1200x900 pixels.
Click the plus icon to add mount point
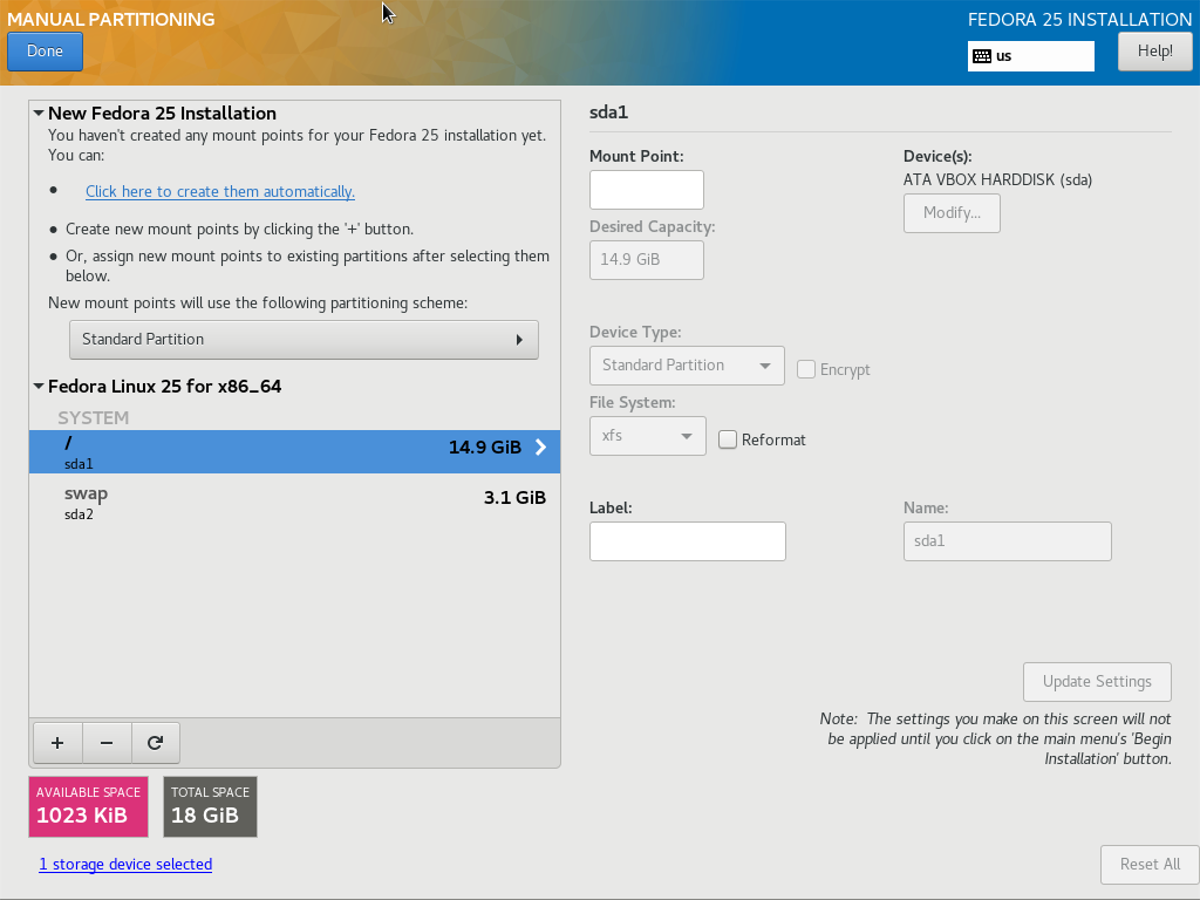(x=57, y=743)
